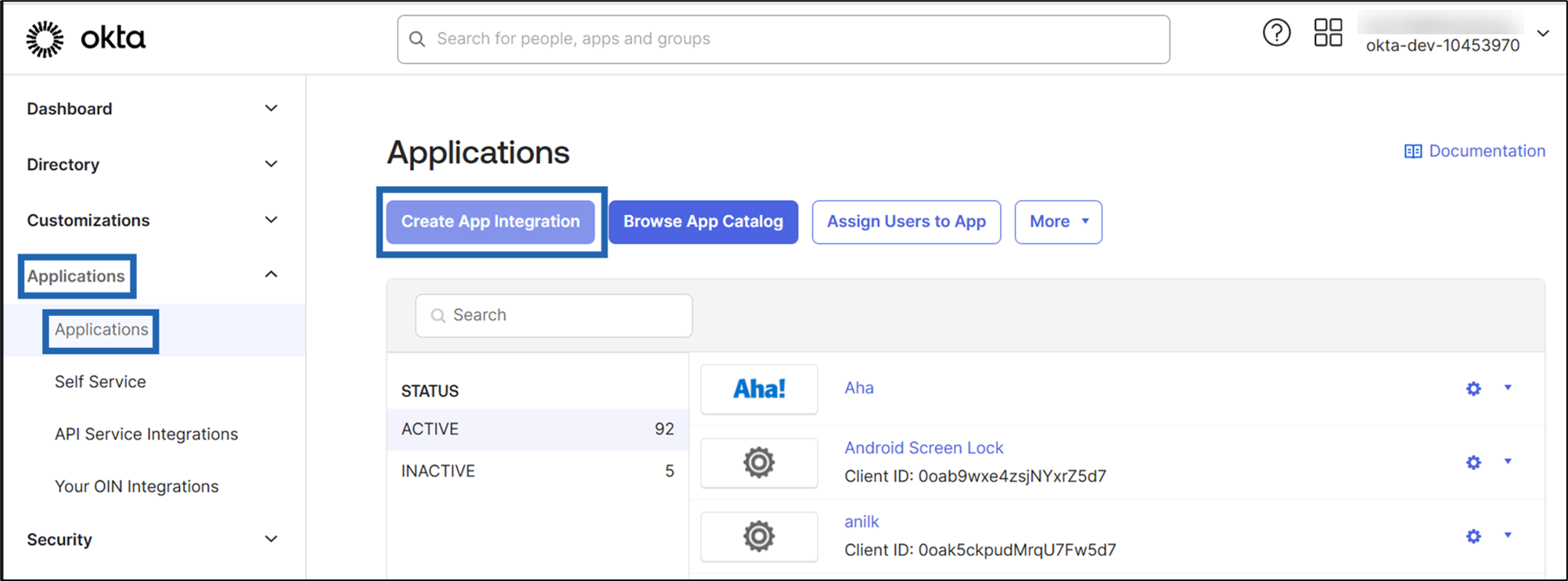Image resolution: width=1568 pixels, height=581 pixels.
Task: Open Self Service in sidebar
Action: (x=100, y=382)
